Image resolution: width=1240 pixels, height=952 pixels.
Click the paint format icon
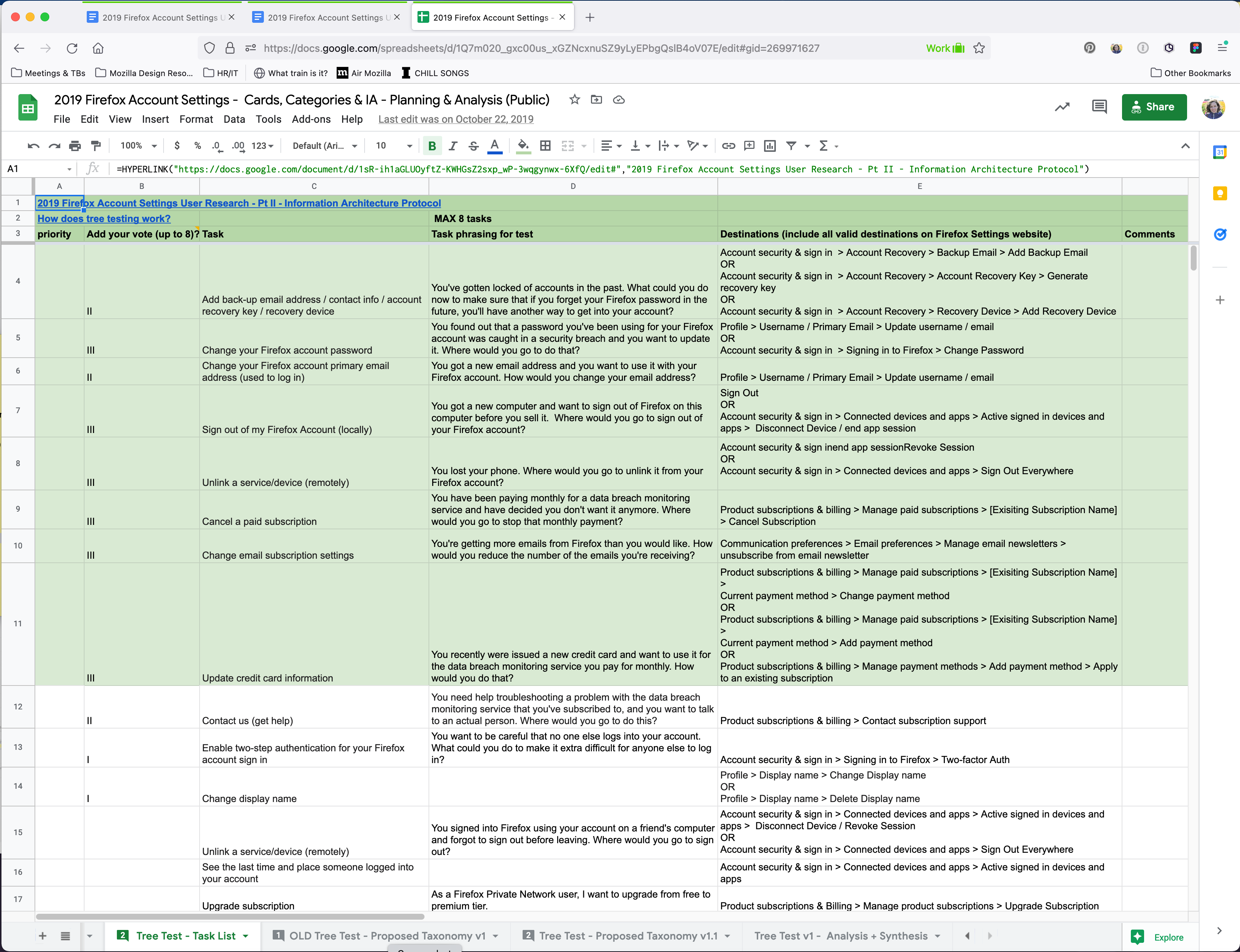click(96, 146)
